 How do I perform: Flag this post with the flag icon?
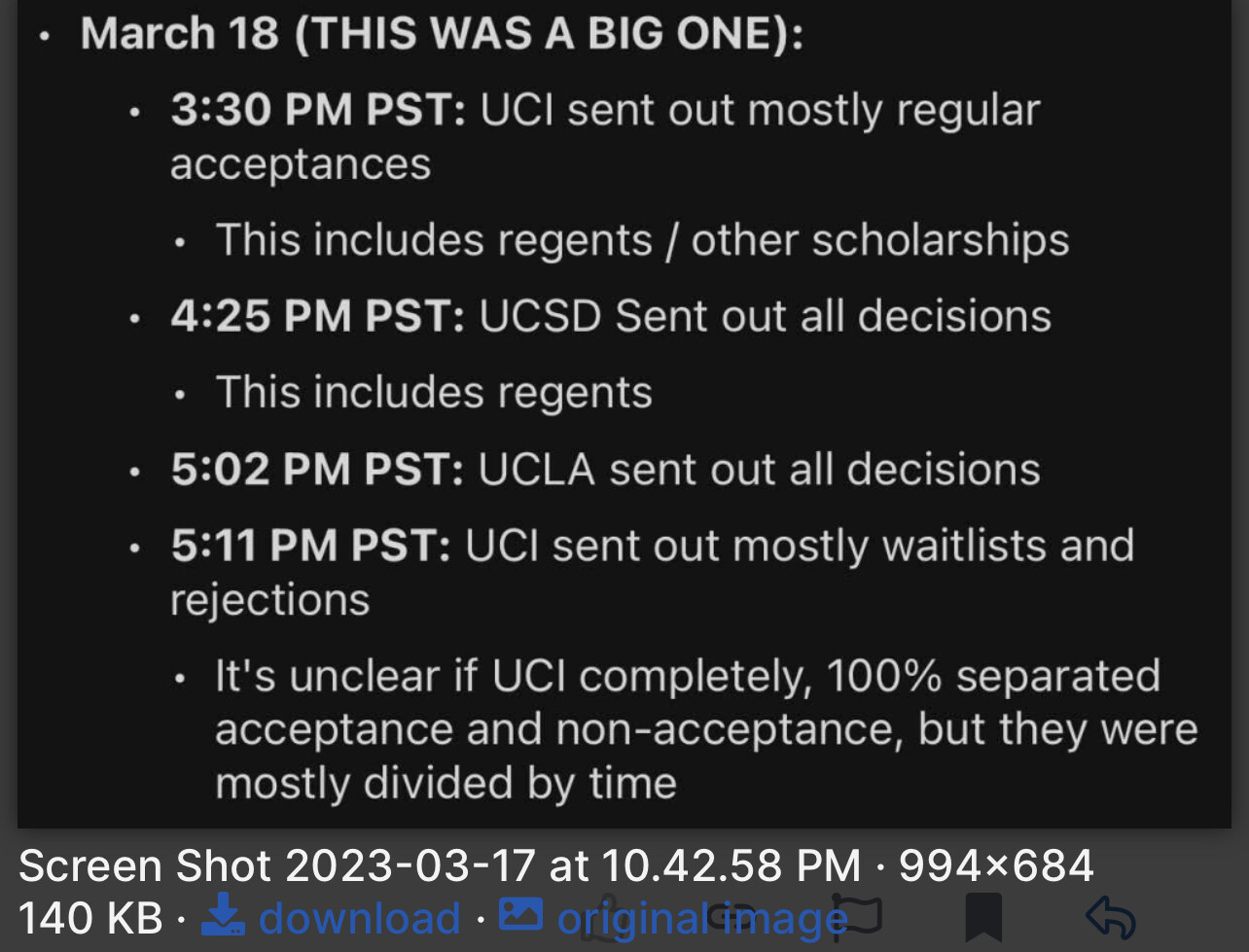(x=858, y=916)
